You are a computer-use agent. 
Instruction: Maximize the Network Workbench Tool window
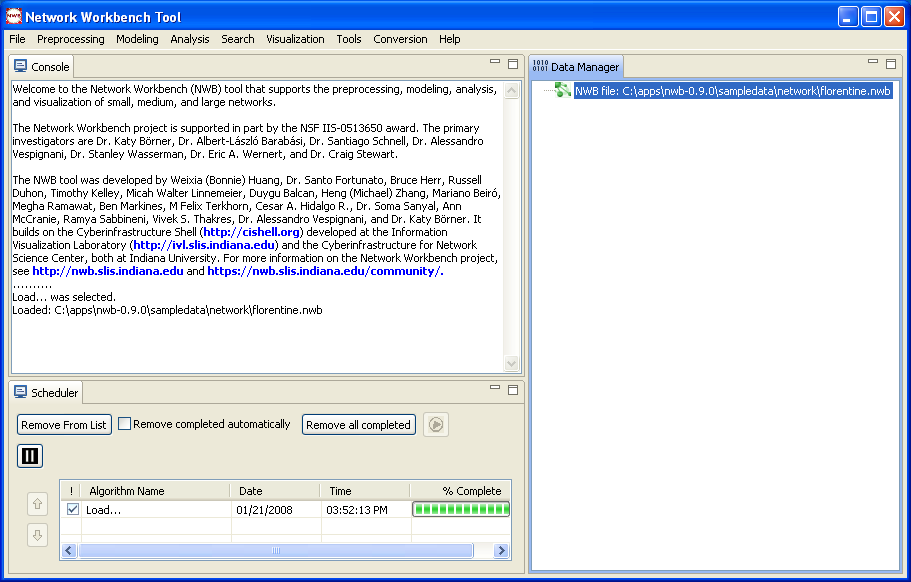[x=871, y=17]
